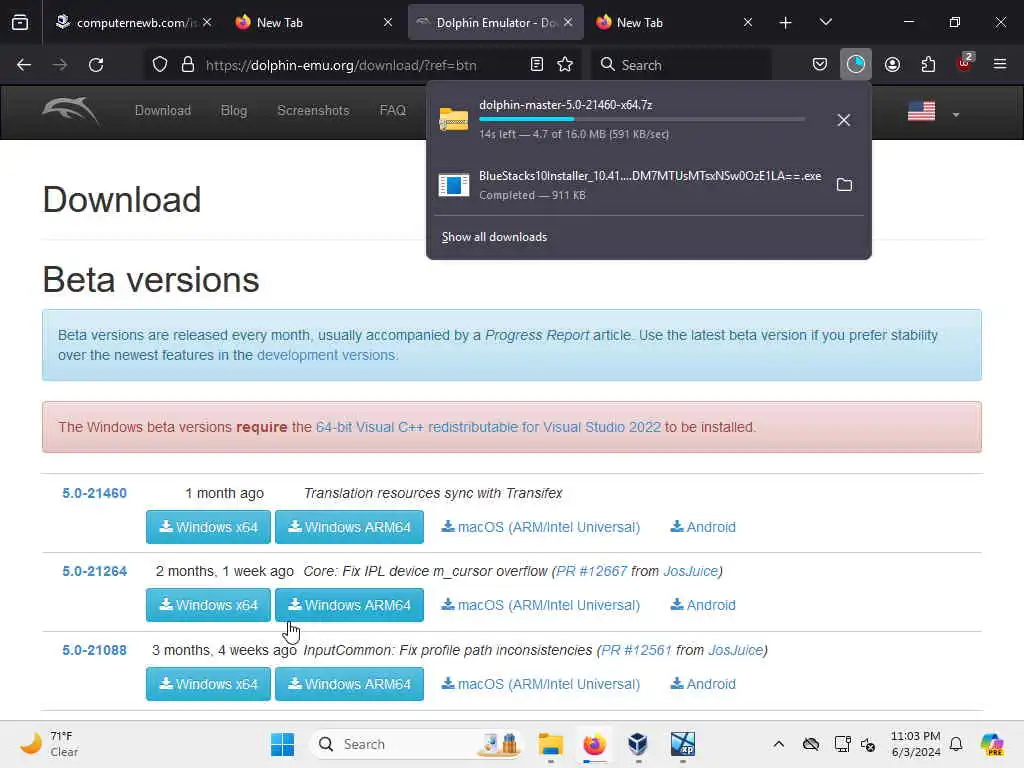Click the uBlock Origin extension icon
1024x768 pixels.
pyautogui.click(x=964, y=63)
